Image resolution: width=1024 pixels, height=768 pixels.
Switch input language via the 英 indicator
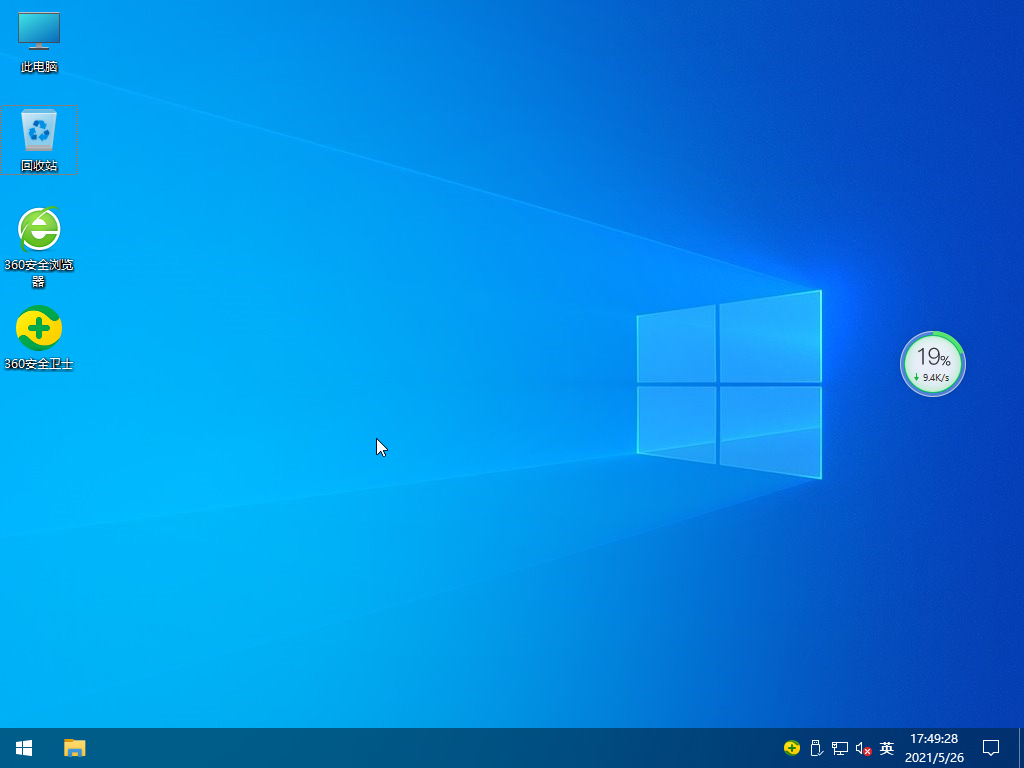pyautogui.click(x=885, y=748)
